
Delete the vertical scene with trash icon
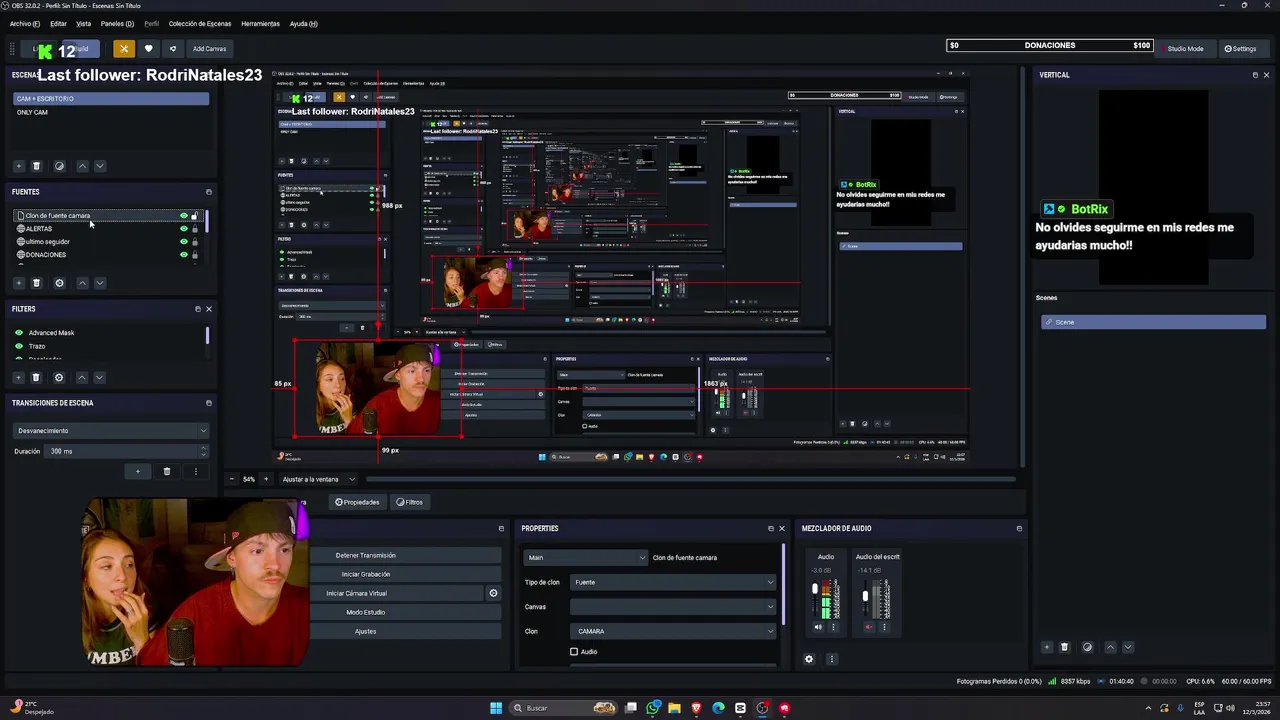(1064, 647)
